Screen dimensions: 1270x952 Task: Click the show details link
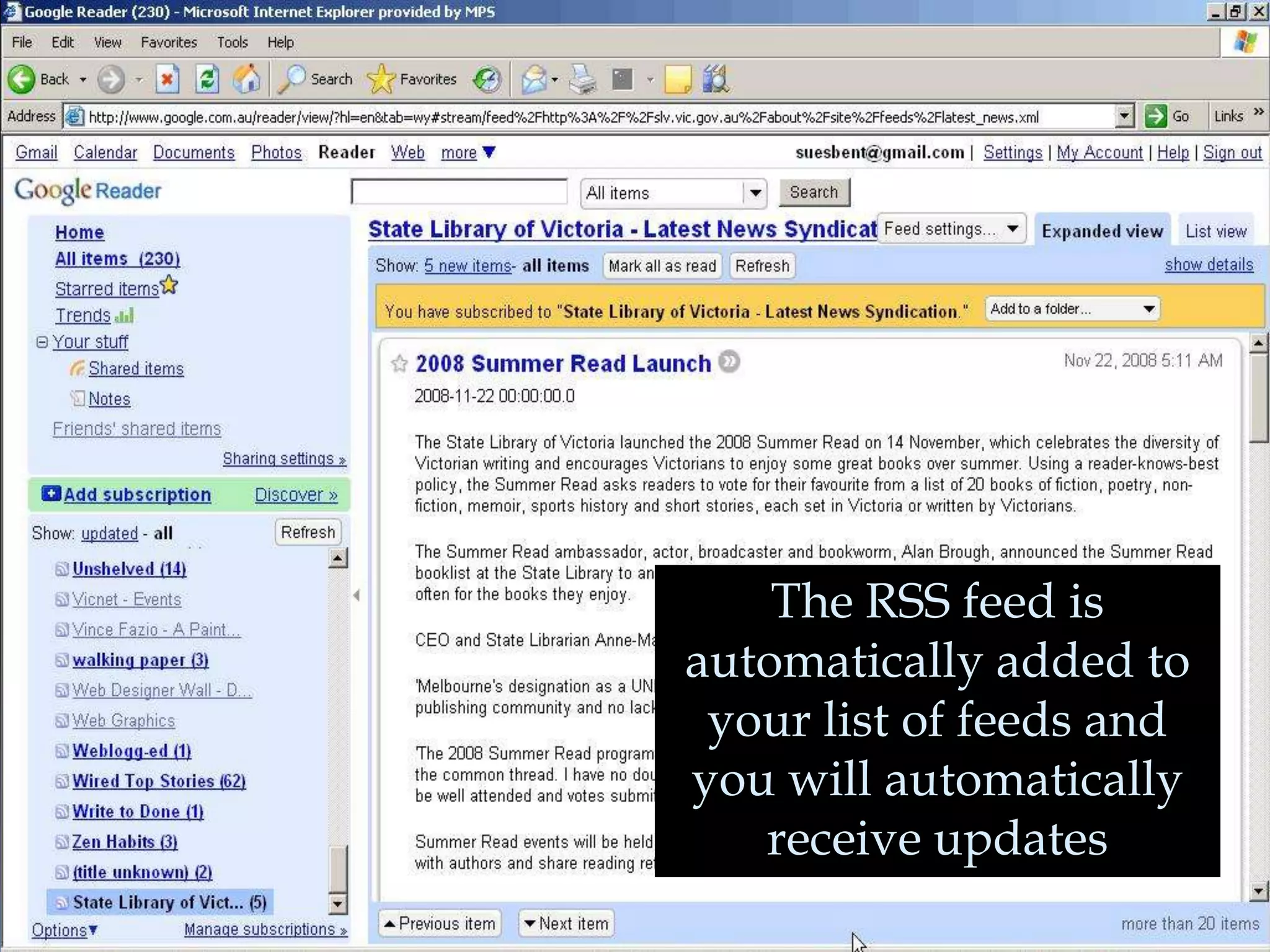coord(1209,265)
